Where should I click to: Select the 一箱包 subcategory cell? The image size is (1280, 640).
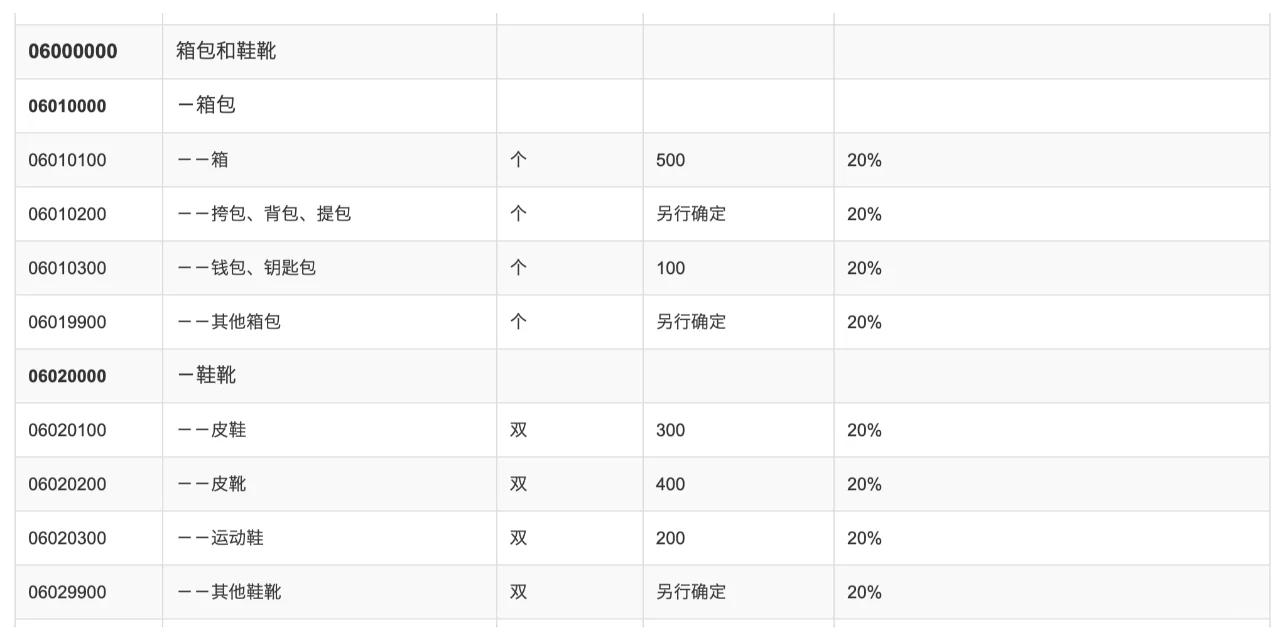tap(206, 106)
